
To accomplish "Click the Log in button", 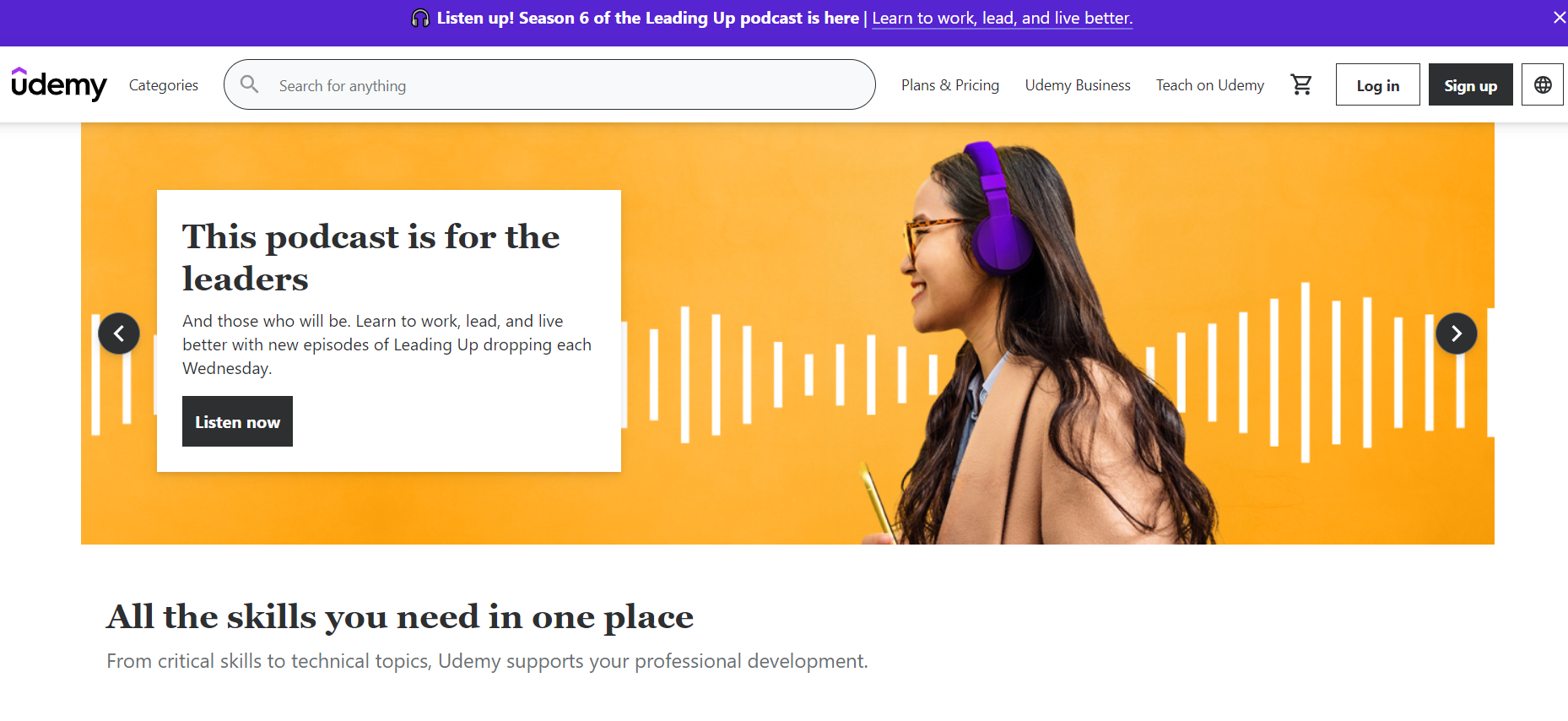I will coord(1378,84).
